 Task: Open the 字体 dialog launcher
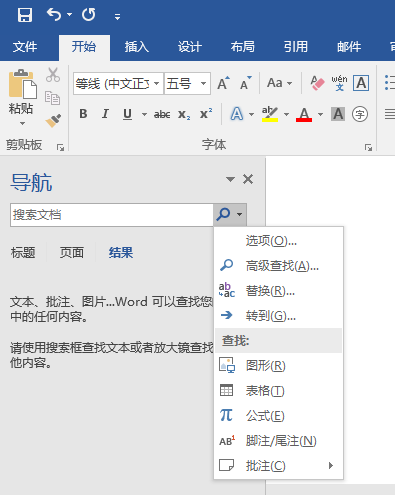(x=368, y=147)
